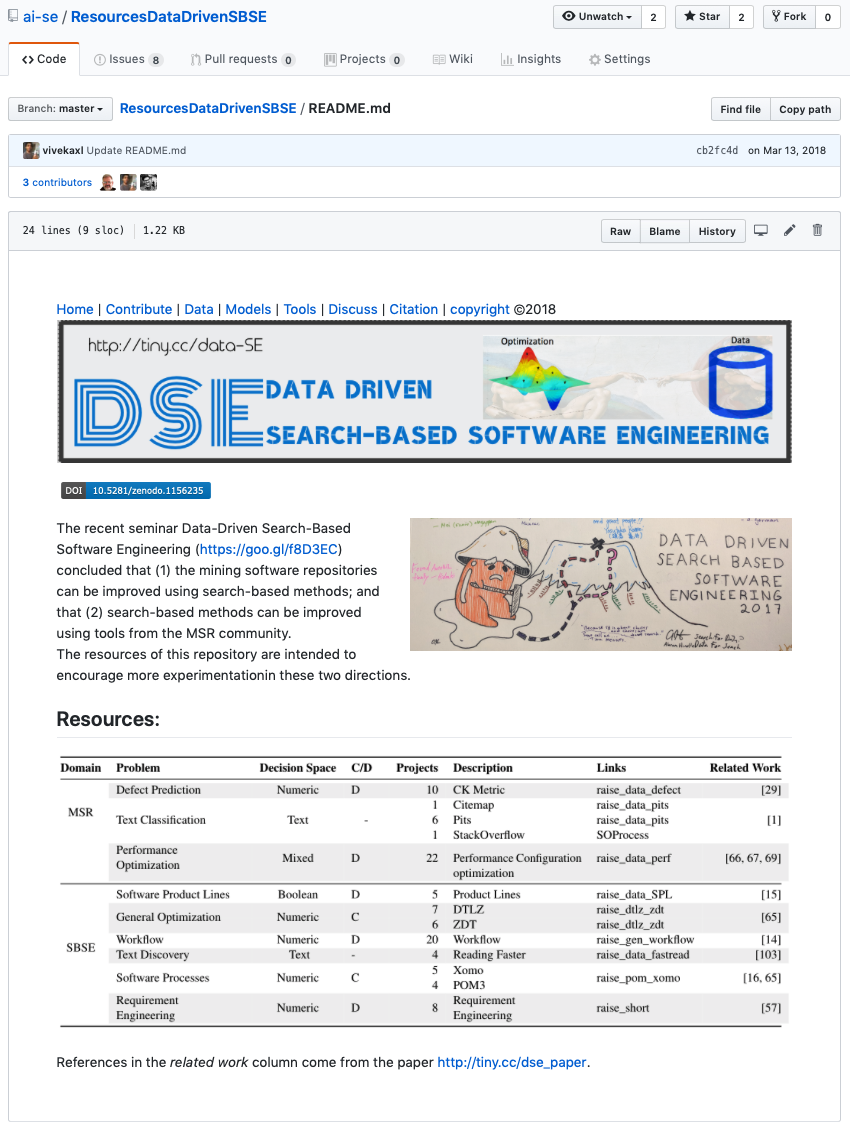Screen dimensions: 850x1132
Task: Star the repository
Action: tap(702, 17)
